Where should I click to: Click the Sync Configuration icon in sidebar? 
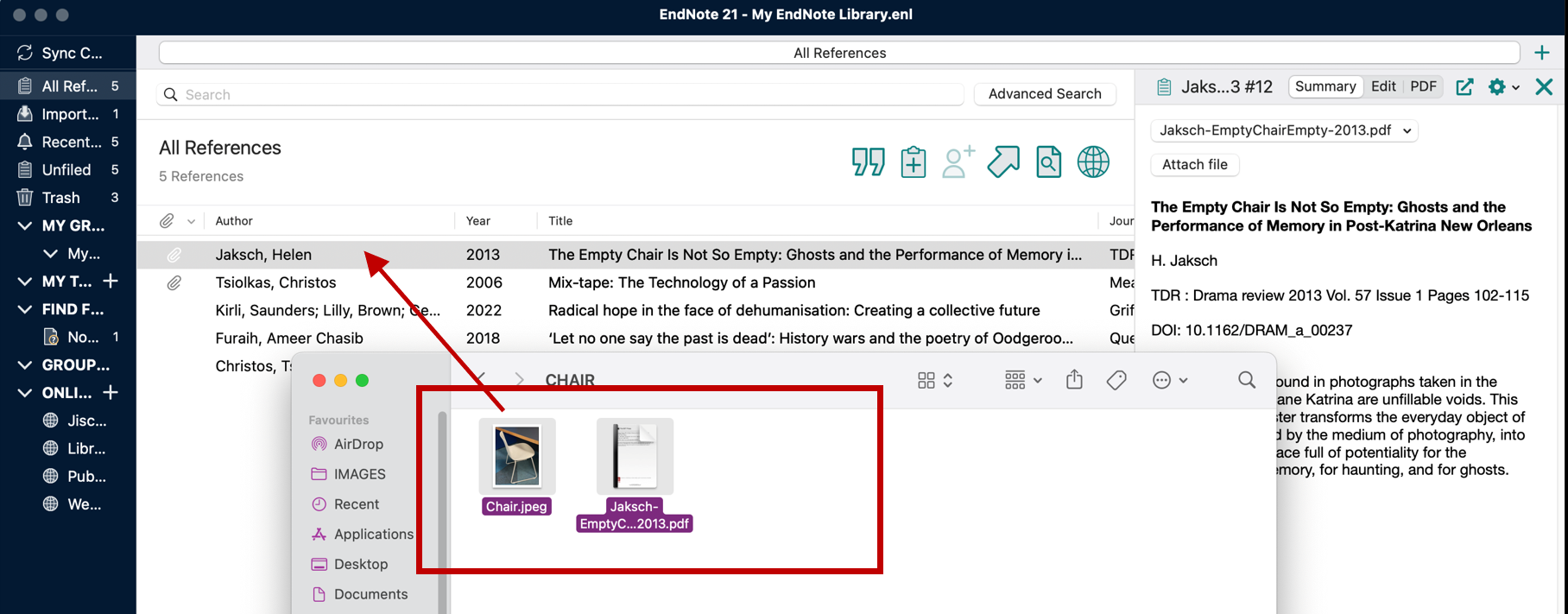click(x=25, y=53)
